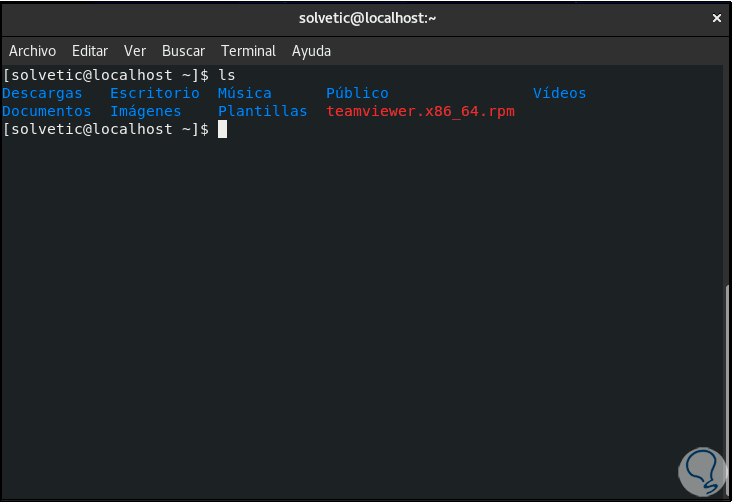The image size is (732, 502).
Task: Close the terminal window
Action: click(x=716, y=18)
